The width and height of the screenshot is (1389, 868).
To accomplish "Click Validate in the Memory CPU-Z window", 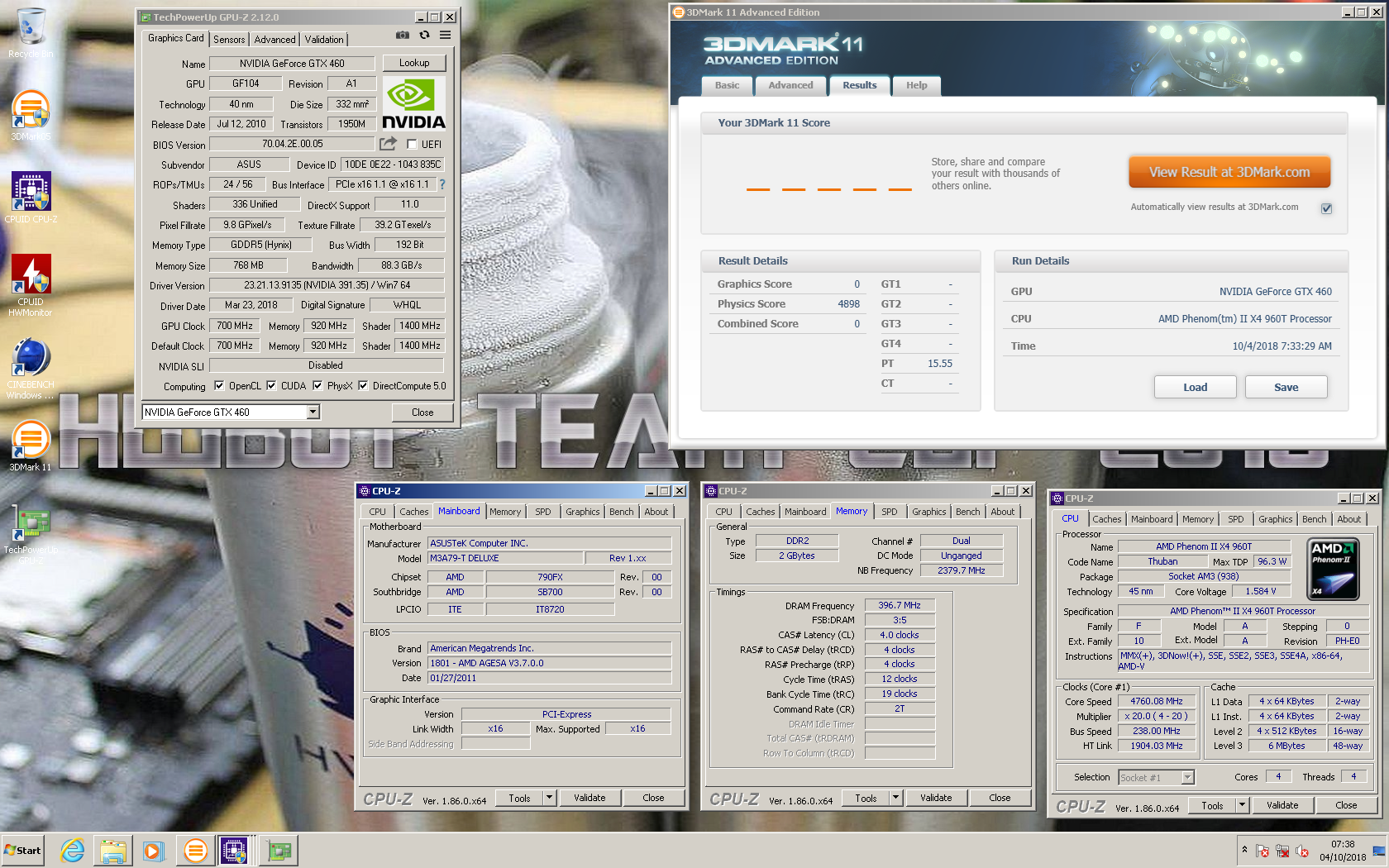I will [x=936, y=798].
